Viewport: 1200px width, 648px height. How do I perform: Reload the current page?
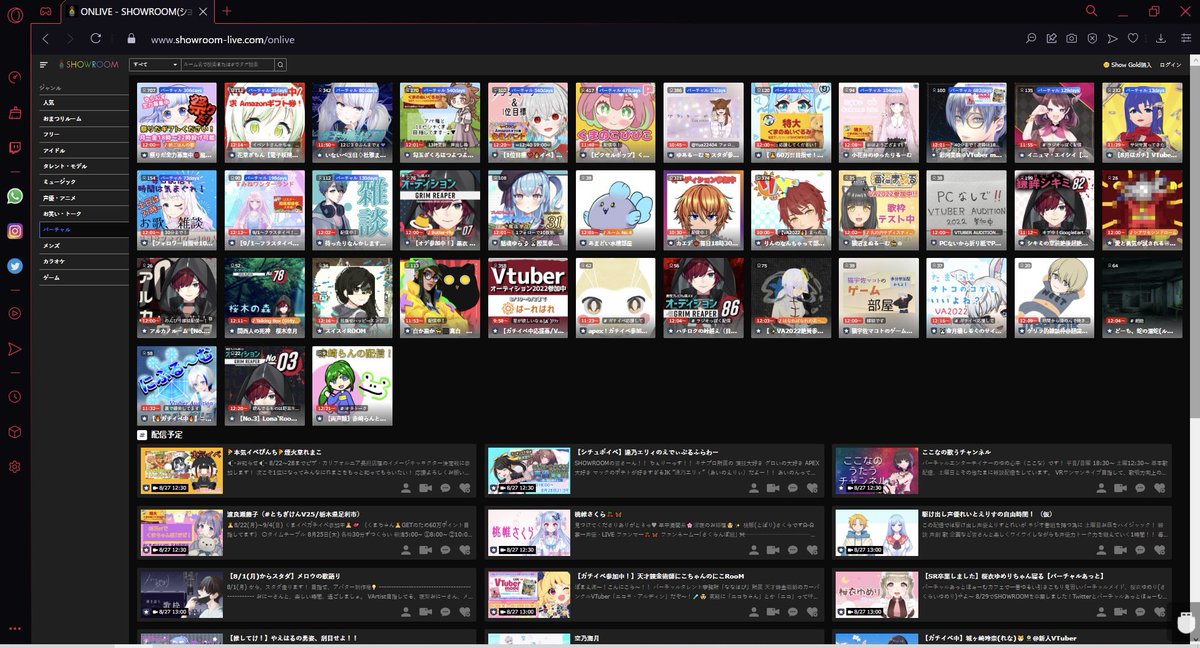pos(96,38)
